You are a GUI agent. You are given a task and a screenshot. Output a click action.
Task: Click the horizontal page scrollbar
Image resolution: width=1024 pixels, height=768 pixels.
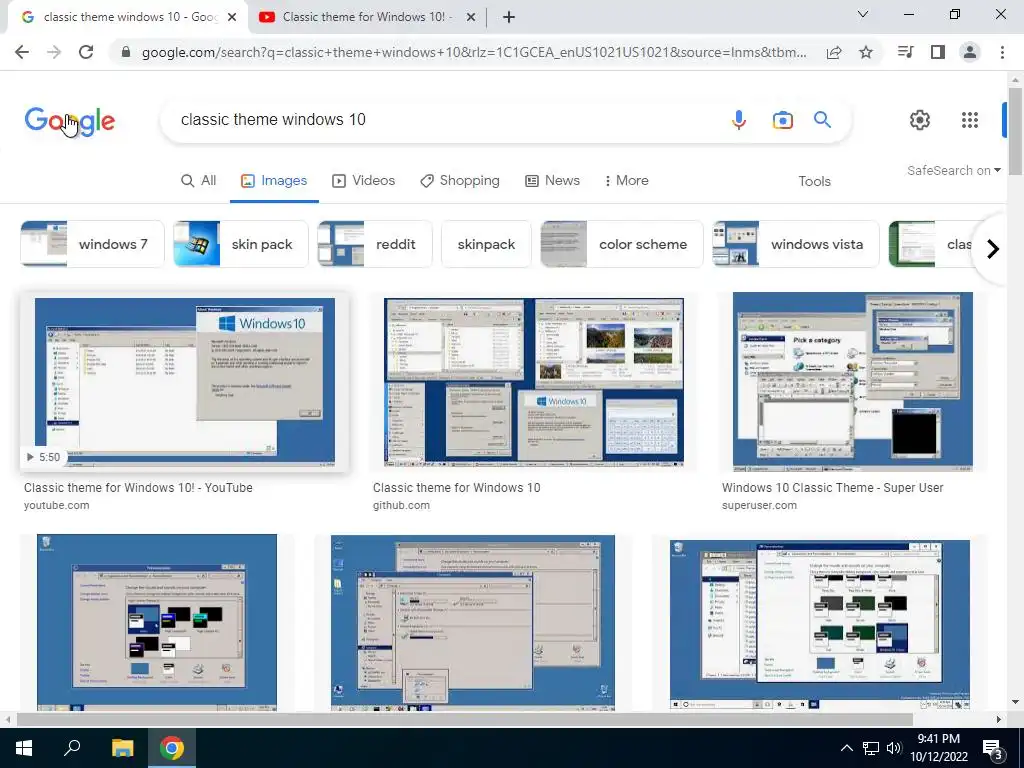tap(464, 719)
